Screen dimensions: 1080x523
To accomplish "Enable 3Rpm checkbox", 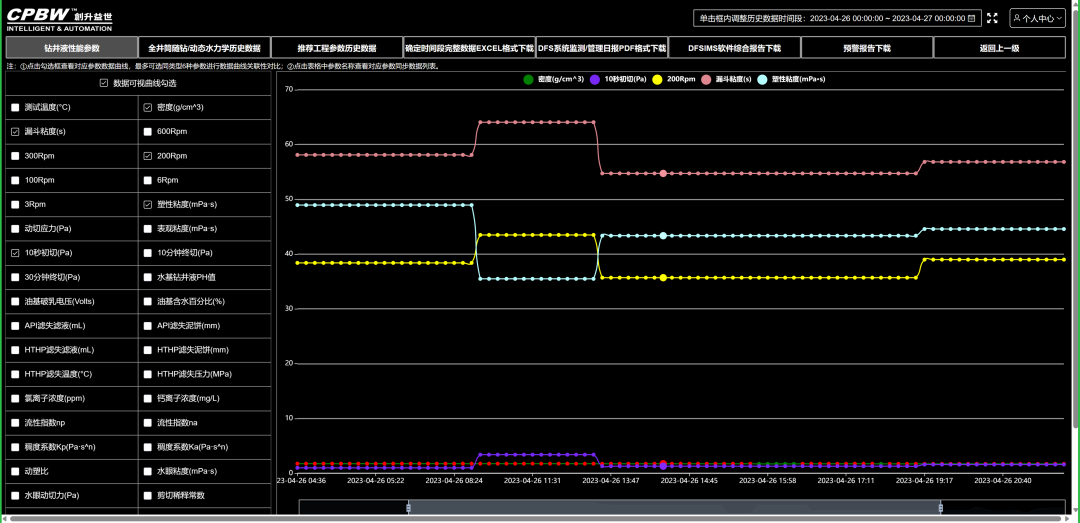I will [15, 205].
